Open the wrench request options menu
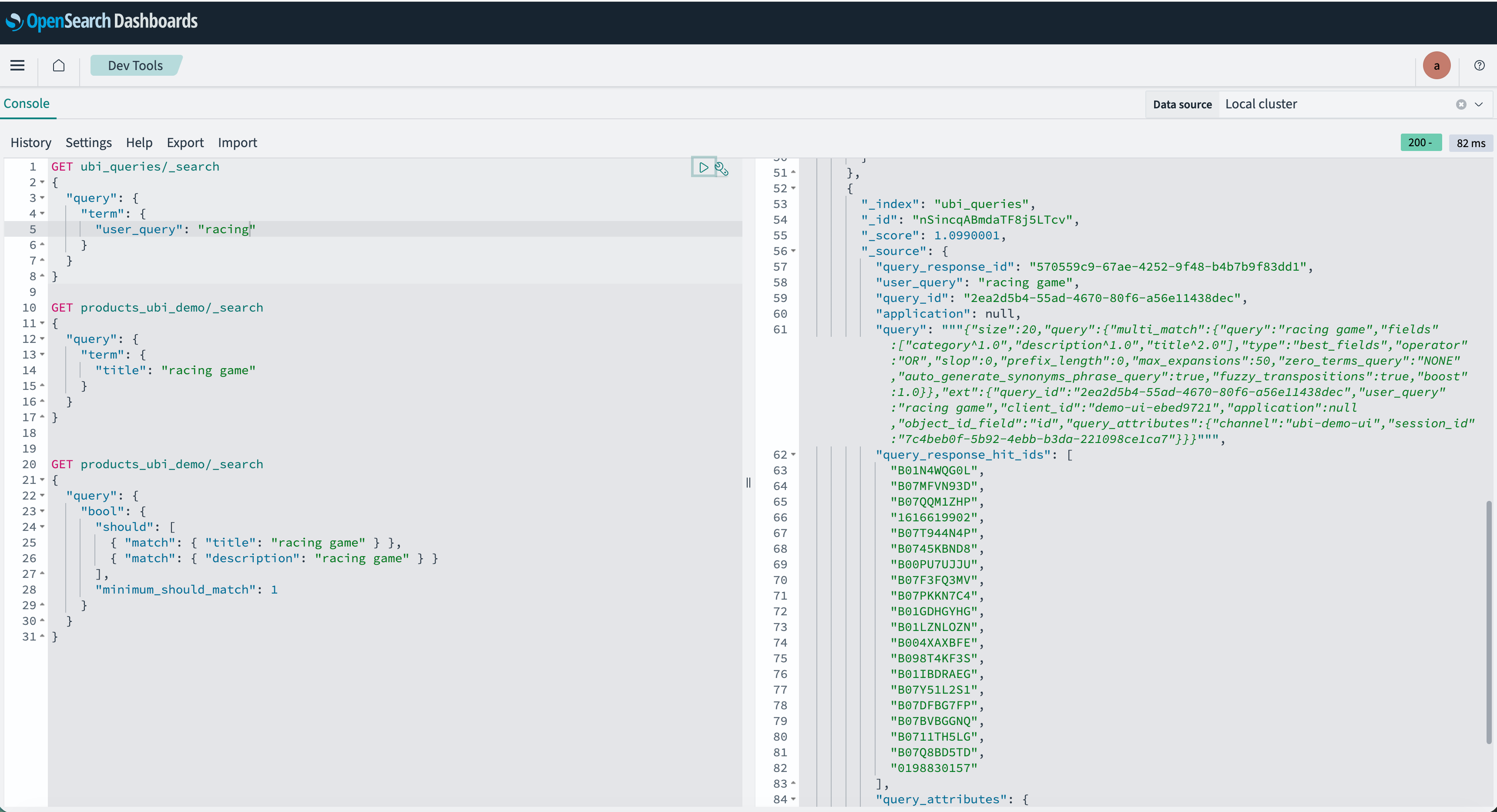The width and height of the screenshot is (1497, 812). pyautogui.click(x=722, y=168)
